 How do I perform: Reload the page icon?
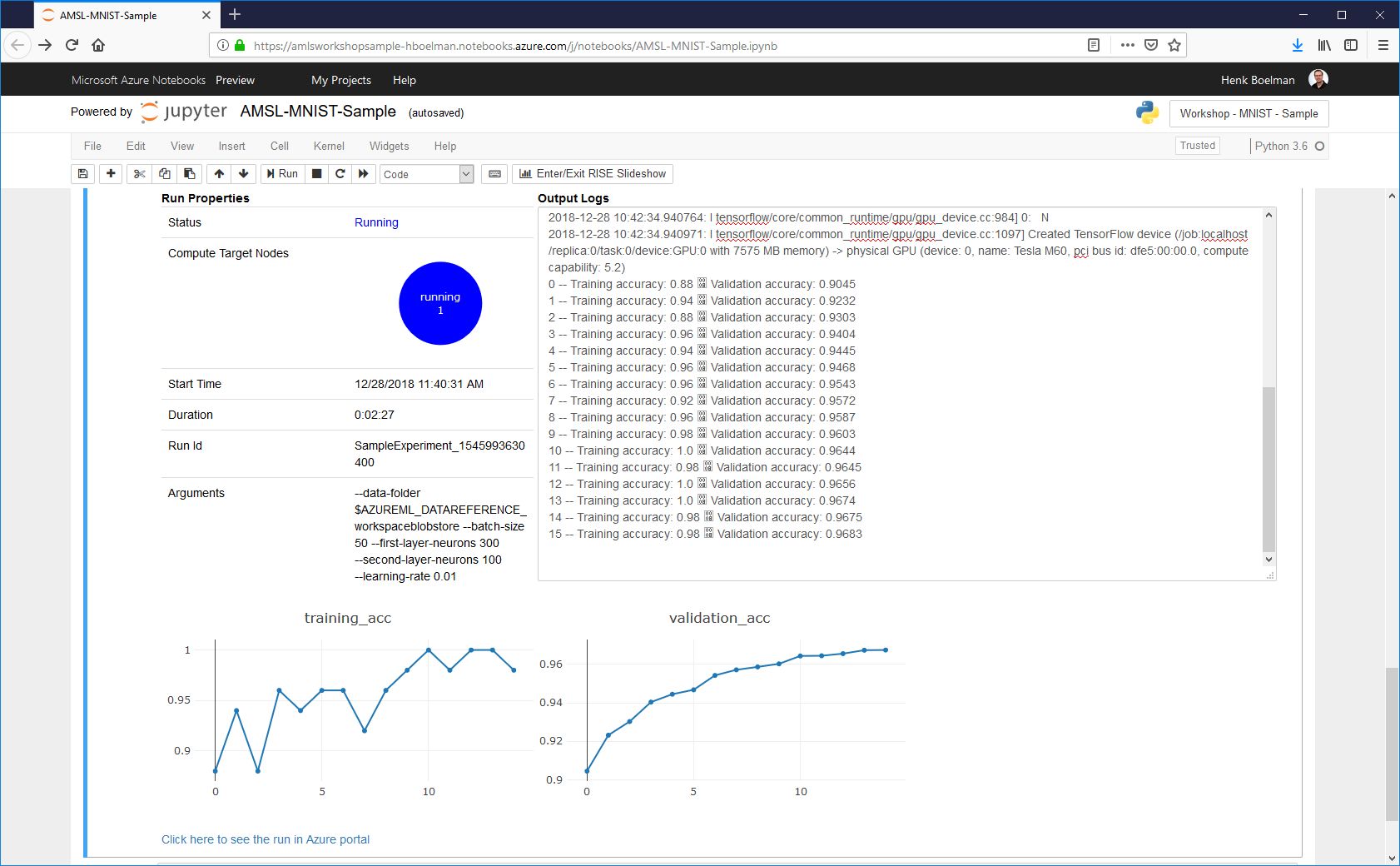click(72, 45)
